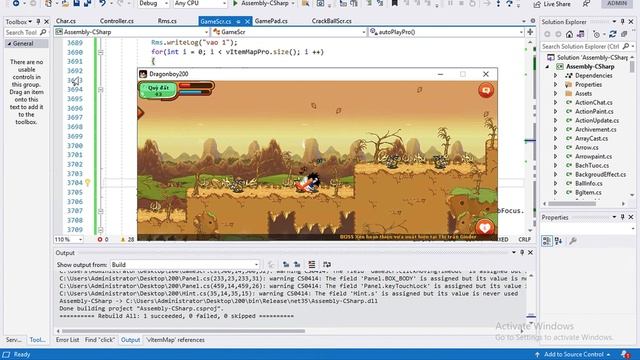Click Categorized icon in Properties panel

point(547,241)
